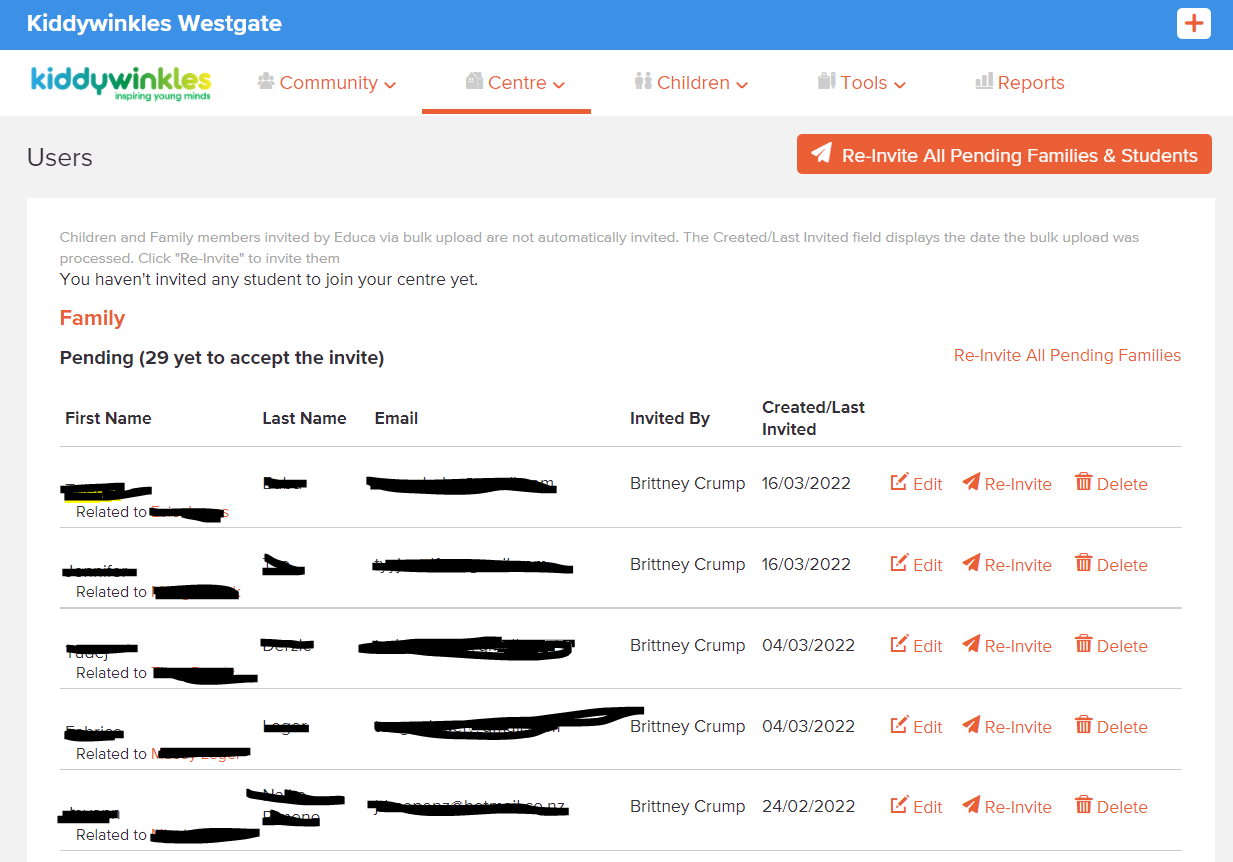
Task: Click Re-Invite All Pending Families & Students
Action: [1004, 154]
